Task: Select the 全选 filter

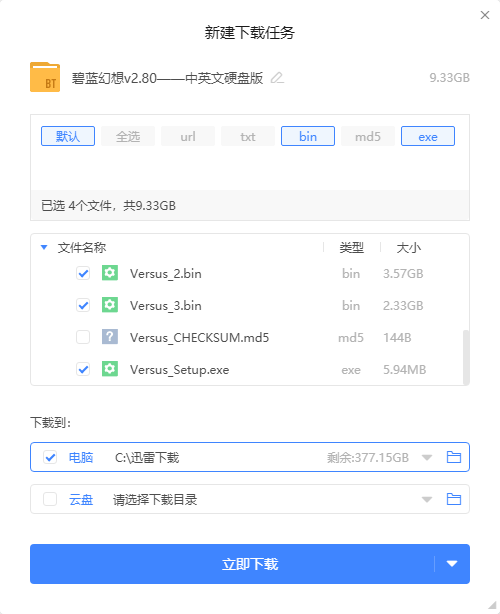Action: pyautogui.click(x=128, y=136)
